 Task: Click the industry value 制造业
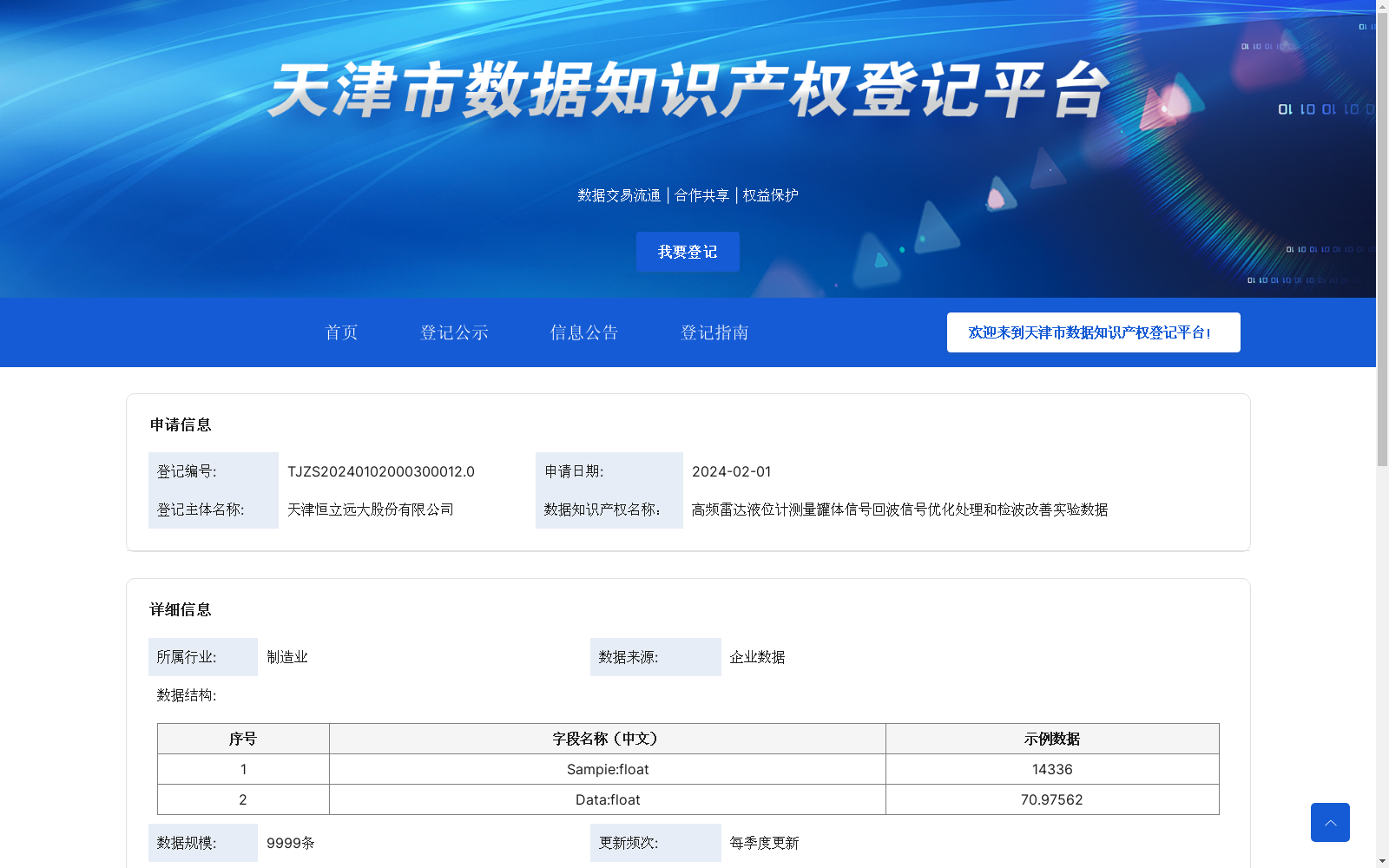287,657
